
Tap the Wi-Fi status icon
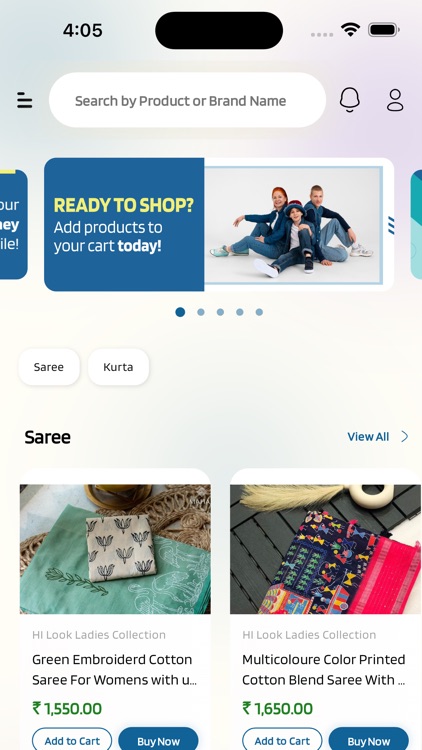351,30
